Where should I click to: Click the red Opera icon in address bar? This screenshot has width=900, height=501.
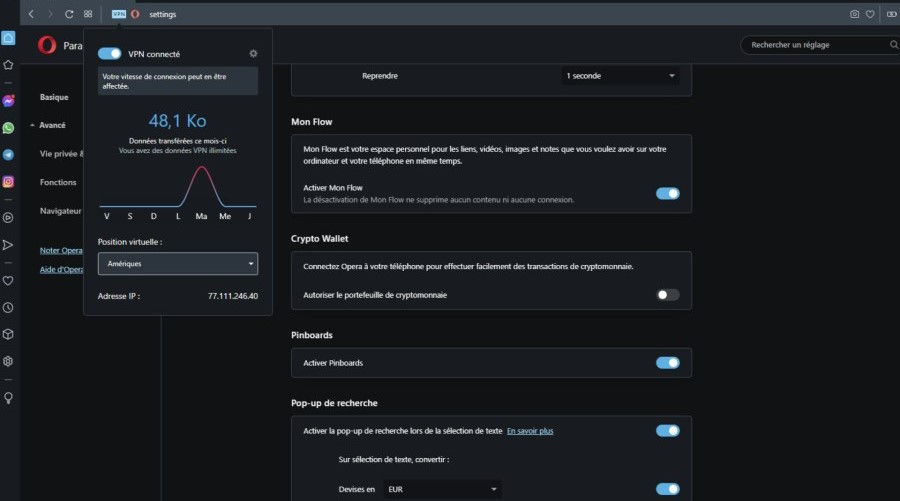pyautogui.click(x=135, y=14)
